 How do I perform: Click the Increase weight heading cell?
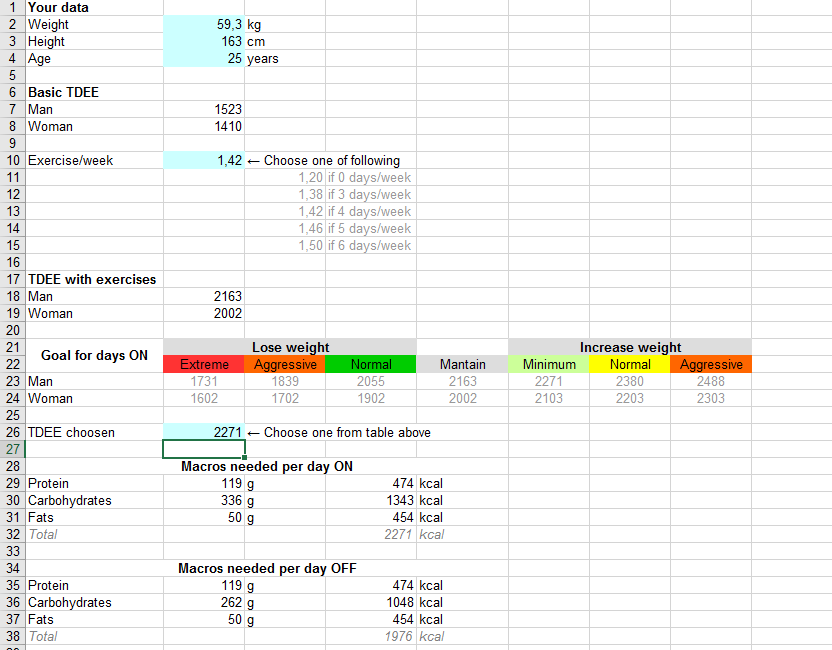click(x=629, y=347)
